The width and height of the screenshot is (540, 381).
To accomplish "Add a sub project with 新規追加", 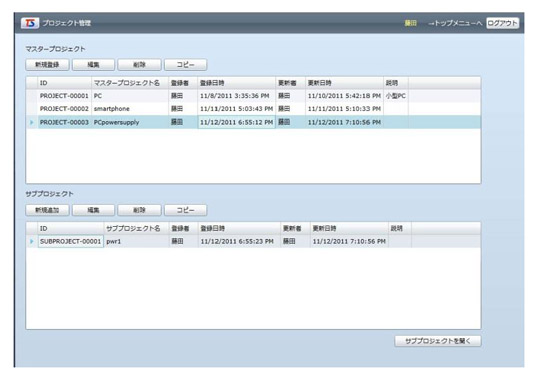I will point(47,210).
